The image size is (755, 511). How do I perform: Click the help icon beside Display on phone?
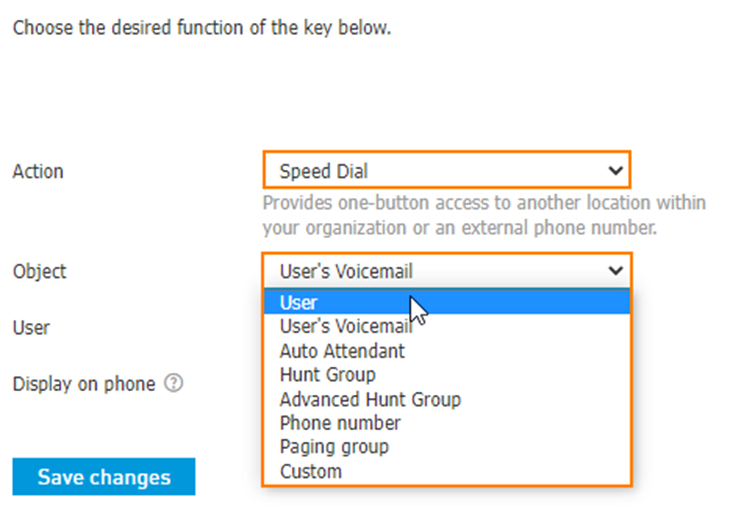(x=173, y=383)
